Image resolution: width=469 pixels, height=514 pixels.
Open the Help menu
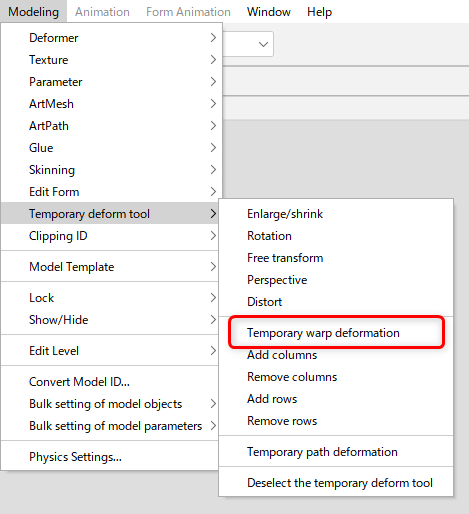tap(319, 12)
